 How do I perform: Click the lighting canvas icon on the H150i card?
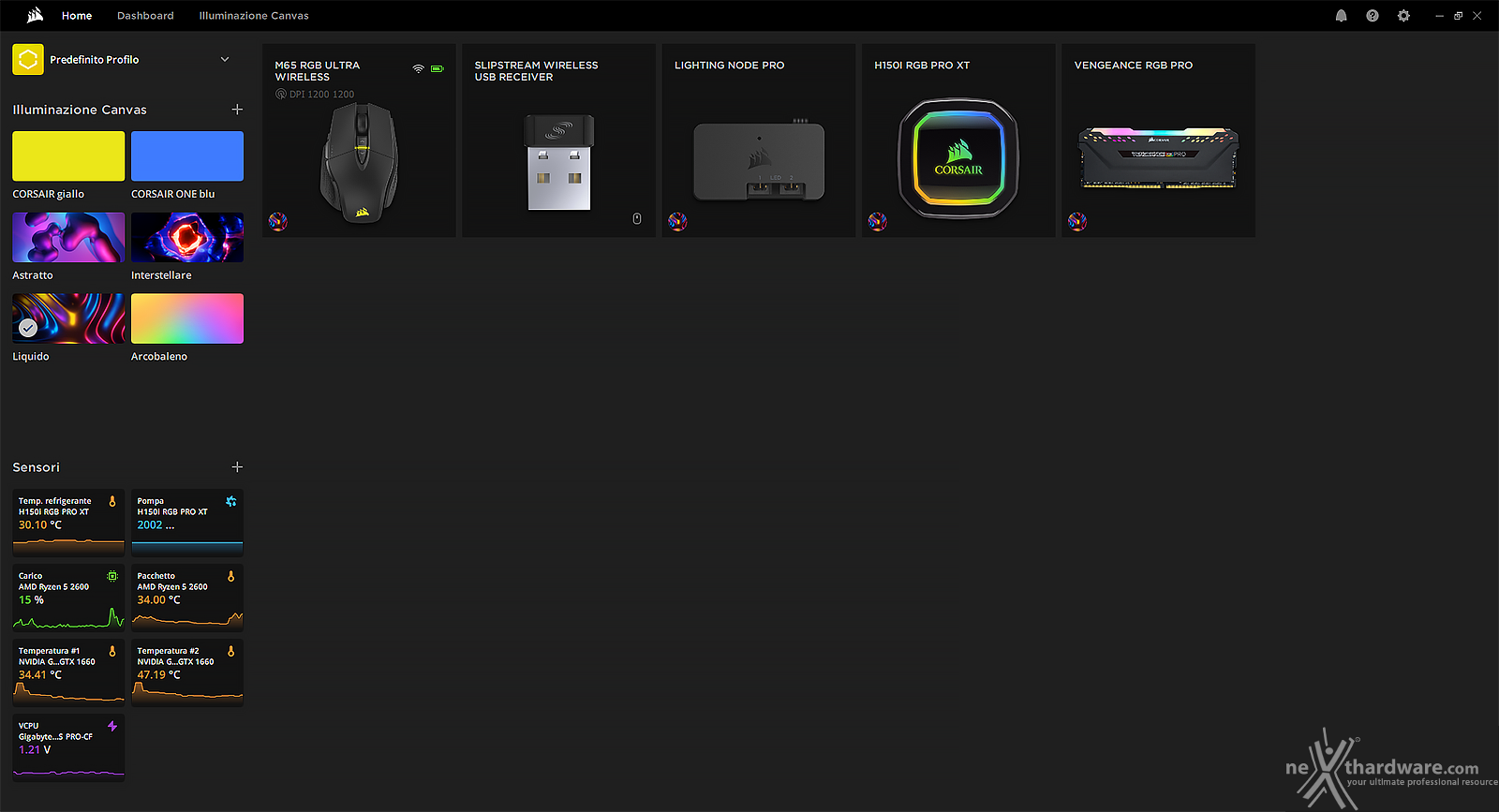(877, 222)
